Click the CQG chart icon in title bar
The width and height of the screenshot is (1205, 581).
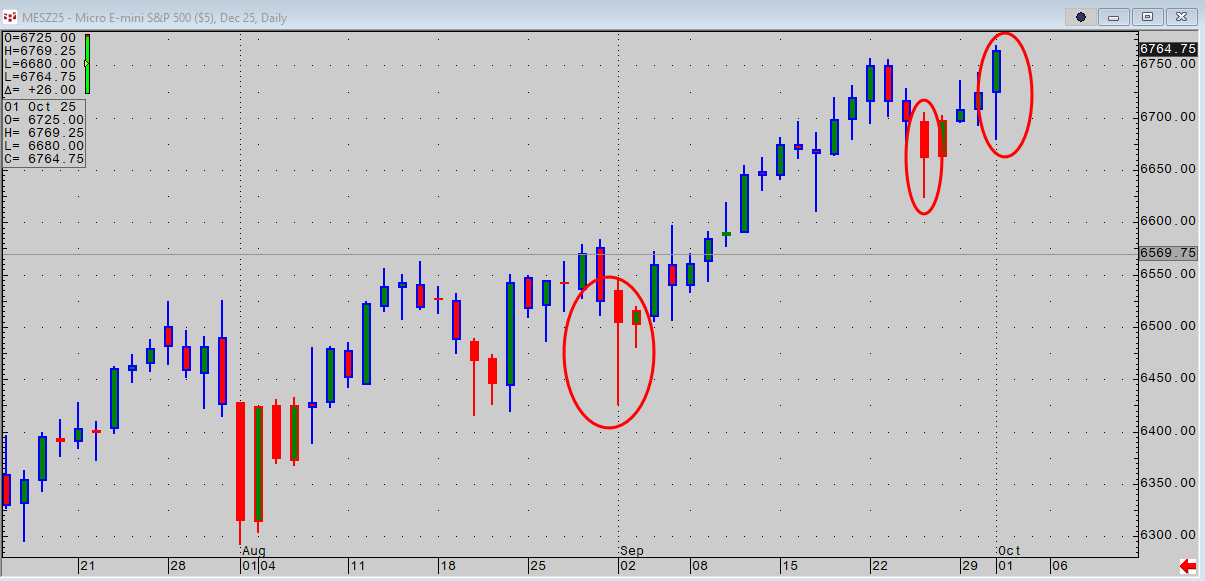tap(10, 17)
